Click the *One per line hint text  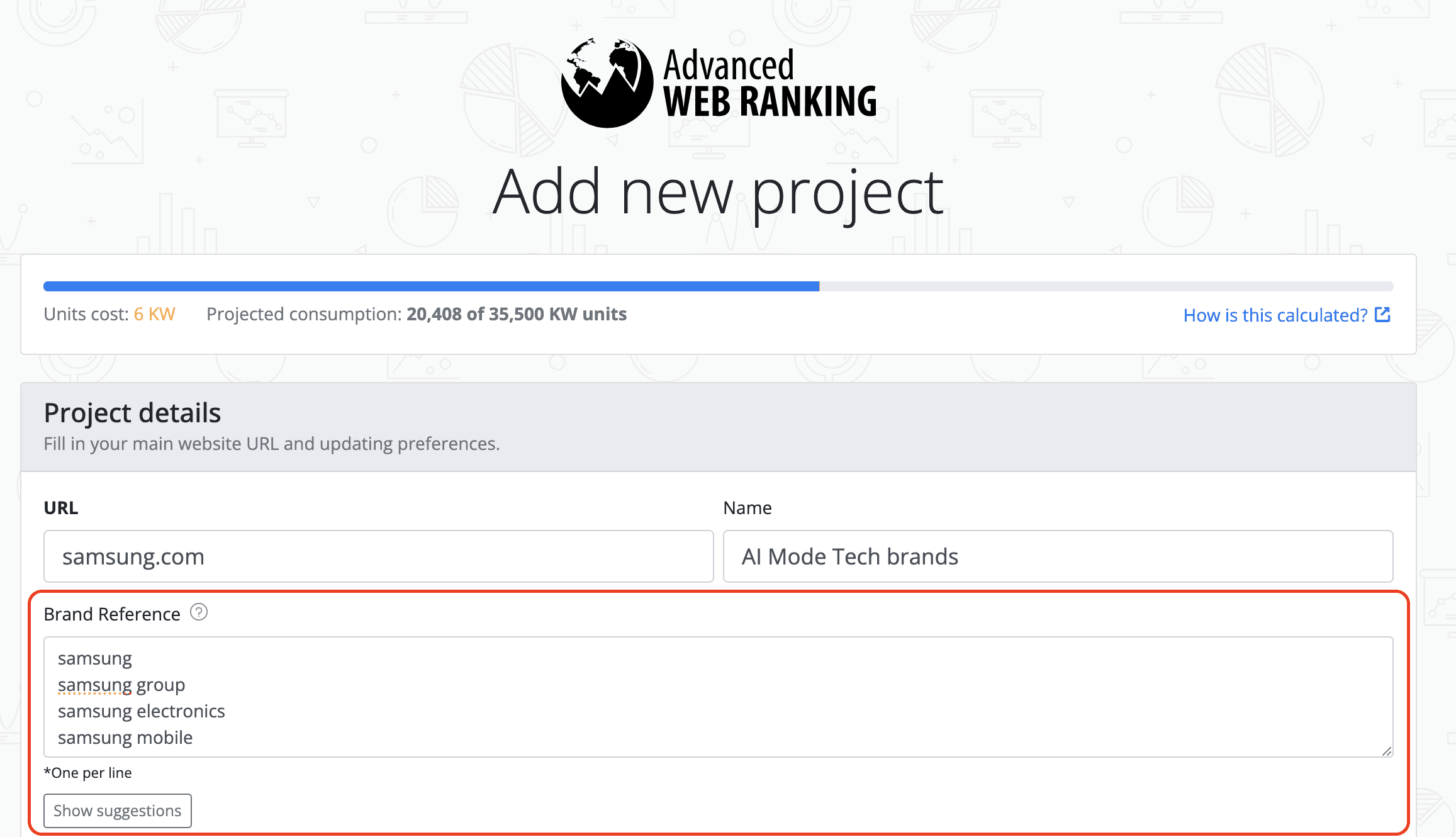click(x=88, y=773)
